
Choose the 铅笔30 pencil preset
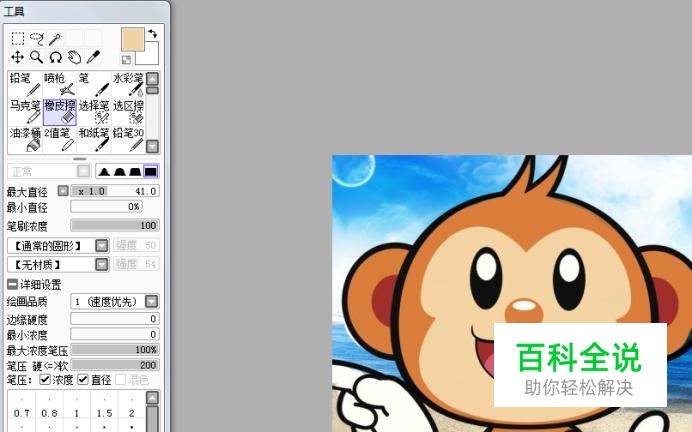pos(128,139)
